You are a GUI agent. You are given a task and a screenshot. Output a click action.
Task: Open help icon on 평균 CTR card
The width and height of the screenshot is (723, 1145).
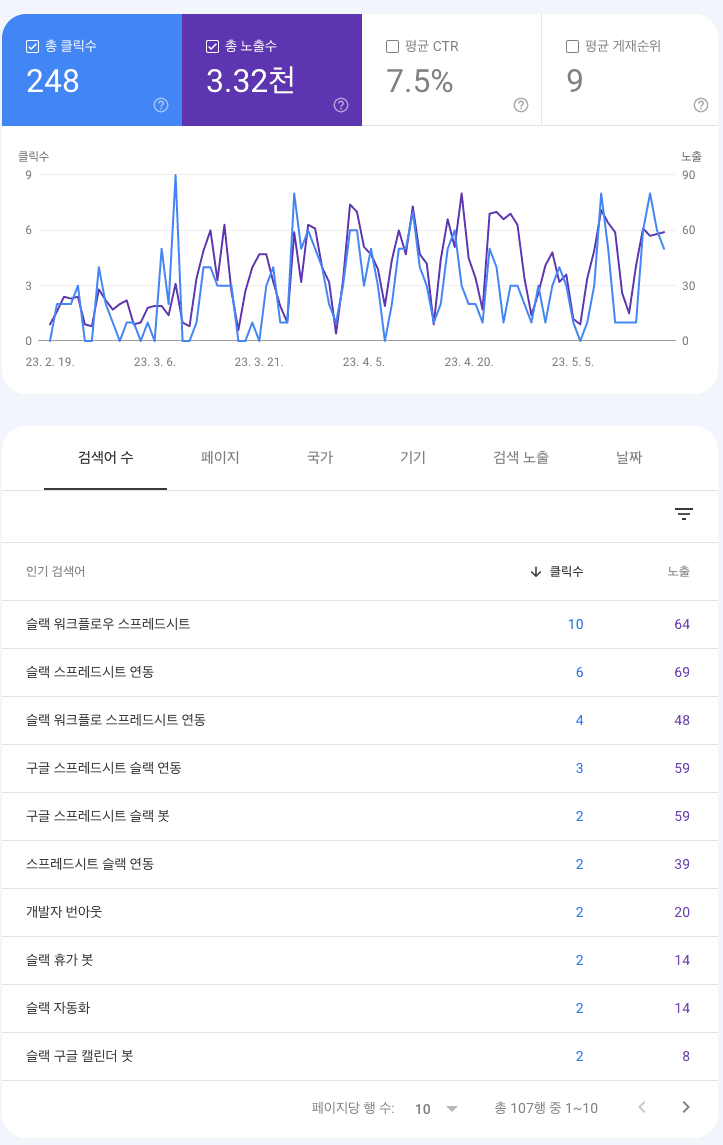point(521,105)
